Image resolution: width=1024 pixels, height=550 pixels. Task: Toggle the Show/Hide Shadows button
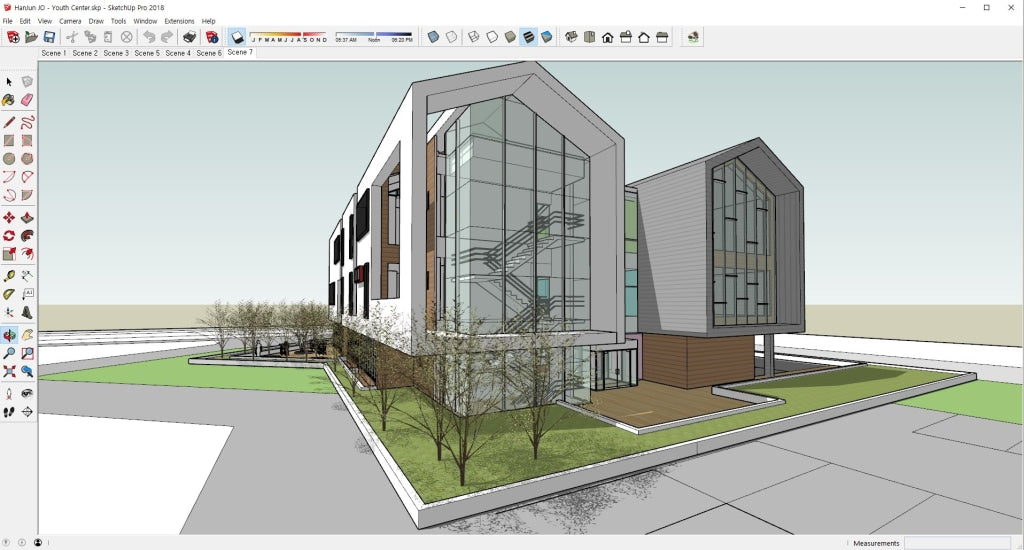(237, 37)
